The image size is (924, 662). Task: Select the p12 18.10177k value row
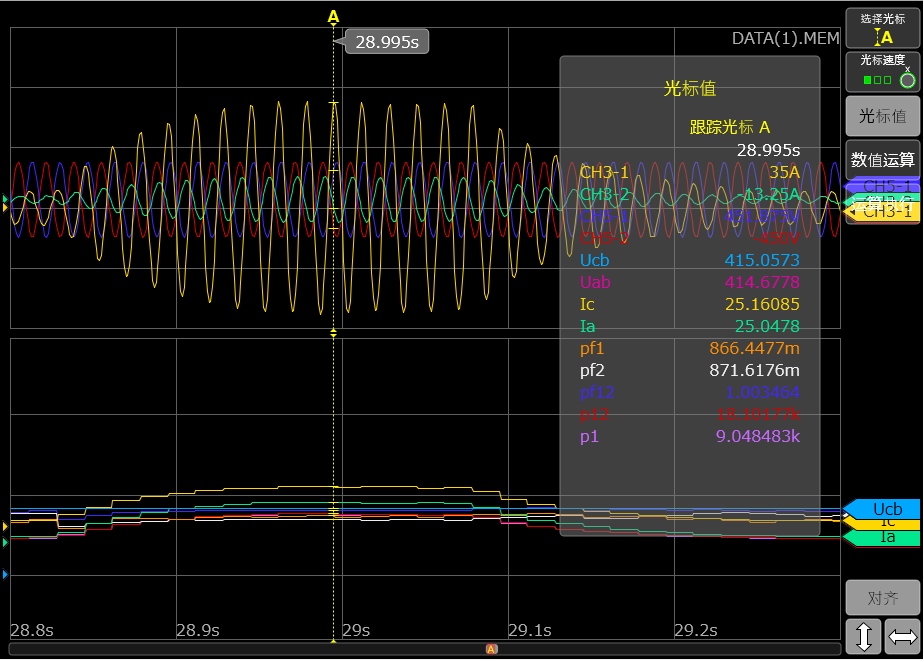[x=689, y=414]
